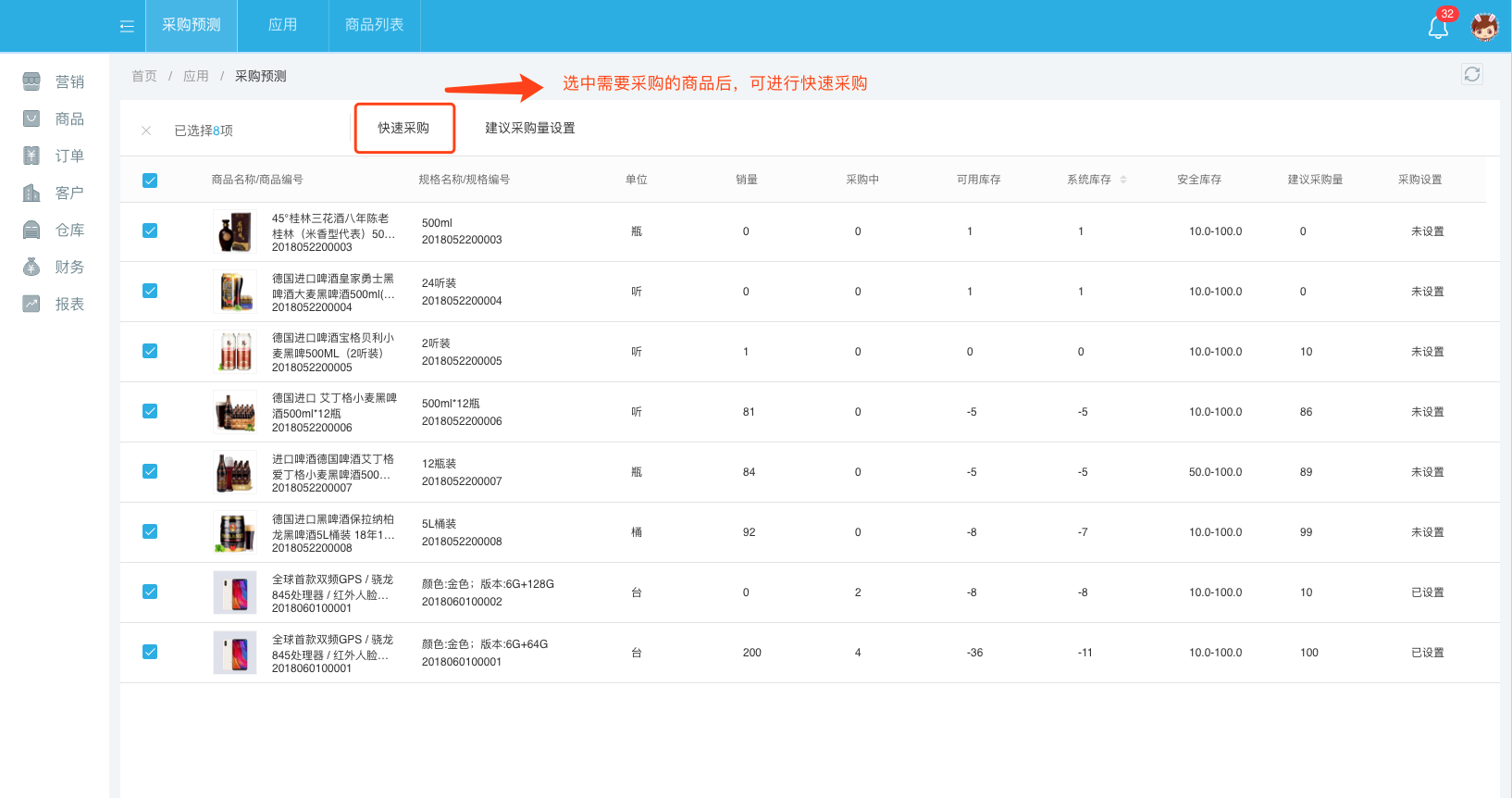Click the phone thumbnail for 6G+64G row
Viewport: 1512px width, 798px height.
235,653
